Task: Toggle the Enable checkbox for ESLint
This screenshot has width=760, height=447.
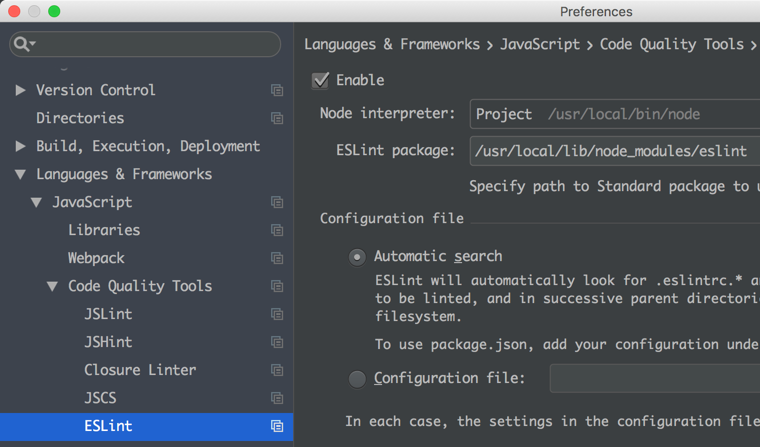Action: tap(321, 80)
